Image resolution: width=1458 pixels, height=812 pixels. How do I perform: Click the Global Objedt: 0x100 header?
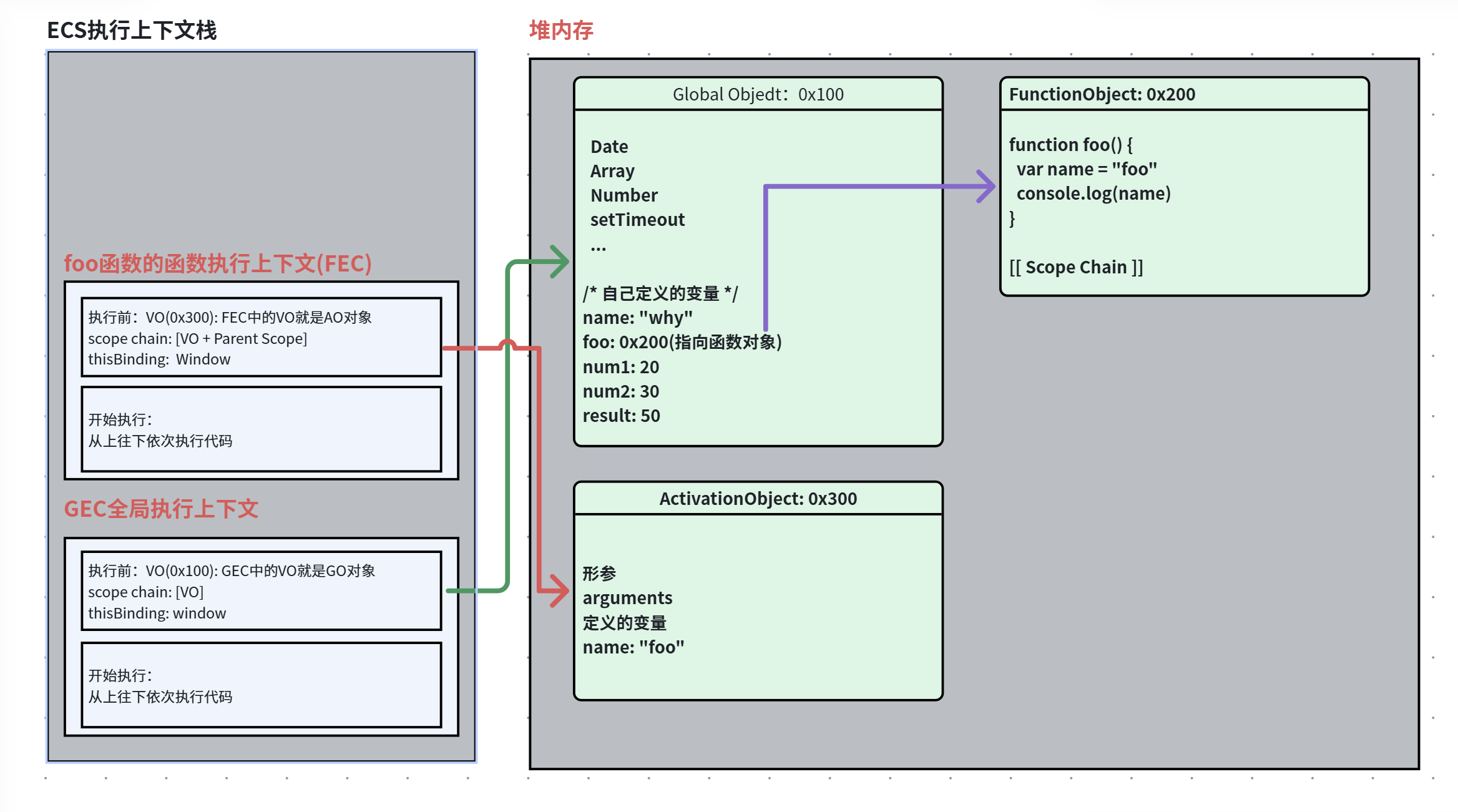point(758,94)
